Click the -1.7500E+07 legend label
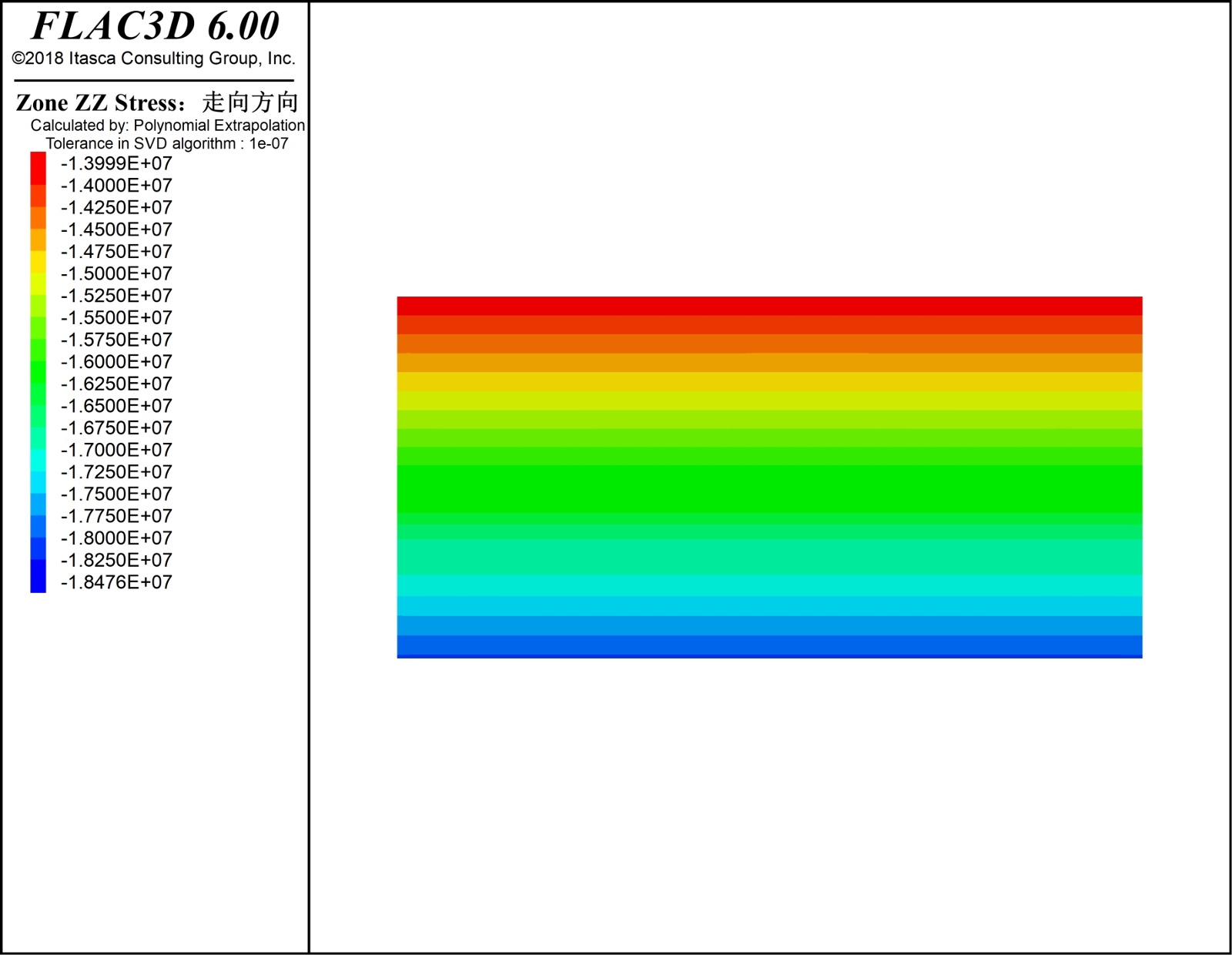The height and width of the screenshot is (955, 1232). (x=116, y=494)
